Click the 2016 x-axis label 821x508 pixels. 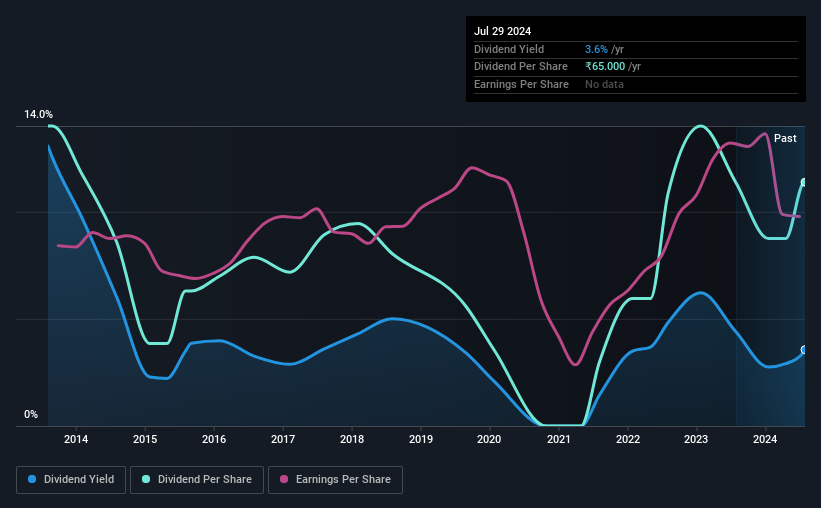(x=214, y=439)
